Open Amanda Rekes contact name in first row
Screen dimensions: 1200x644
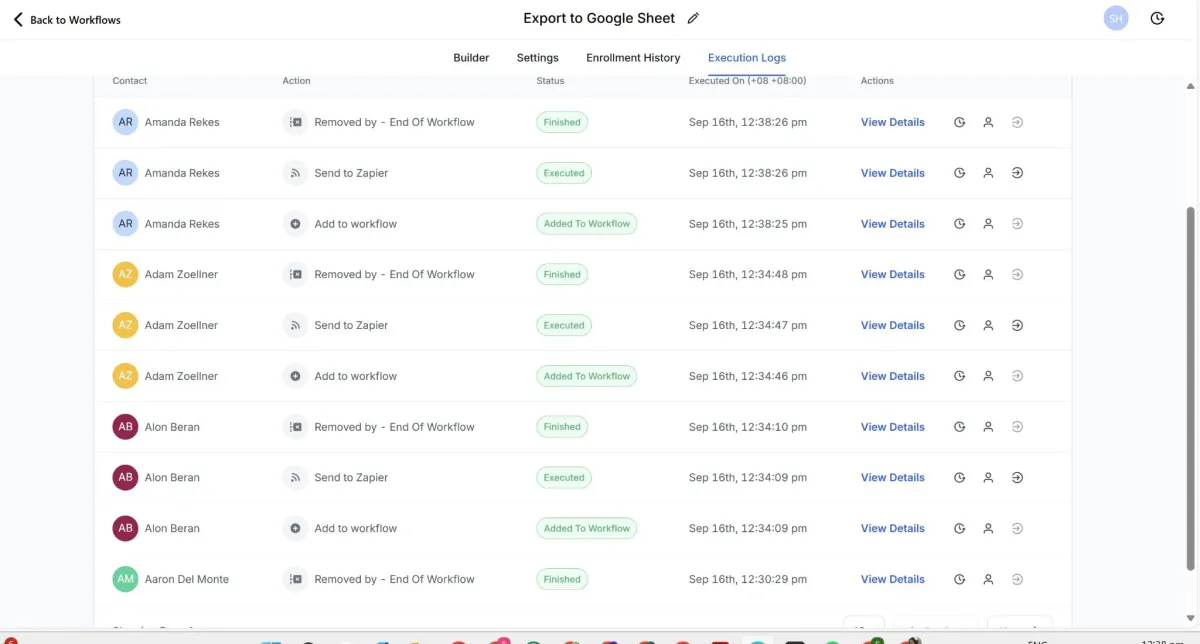tap(182, 122)
